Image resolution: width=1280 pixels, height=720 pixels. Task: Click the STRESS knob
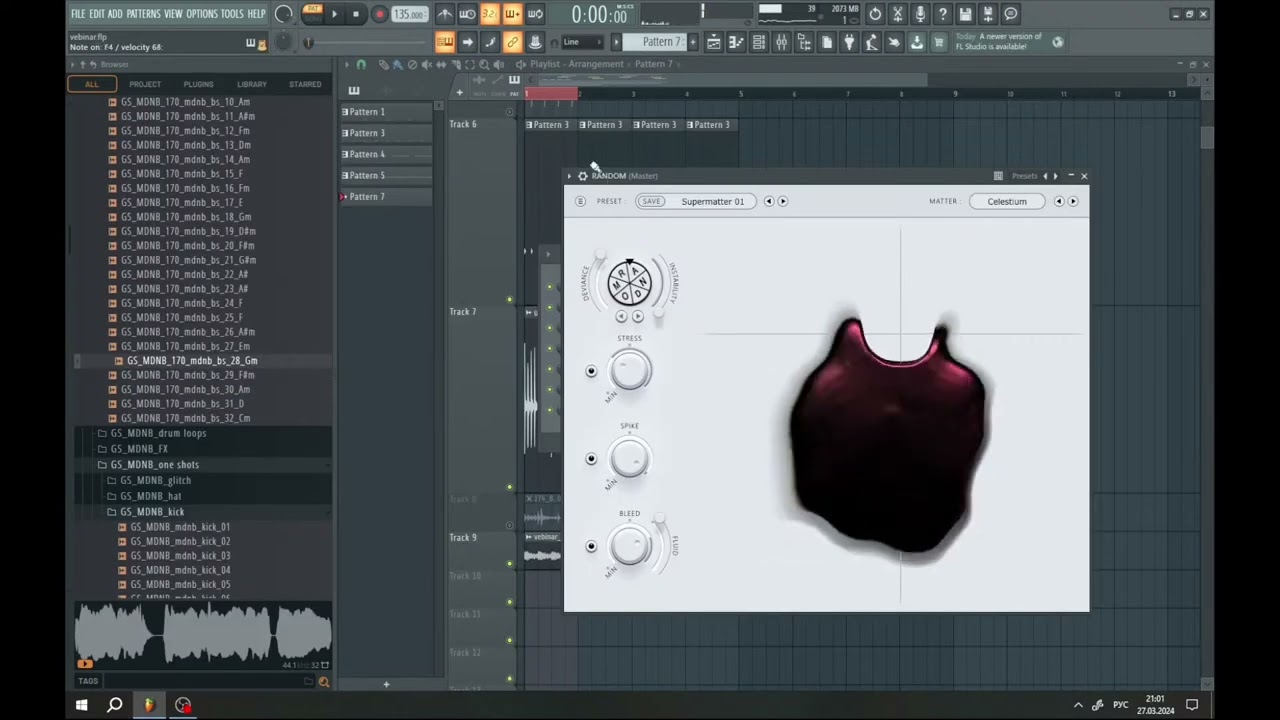click(629, 371)
